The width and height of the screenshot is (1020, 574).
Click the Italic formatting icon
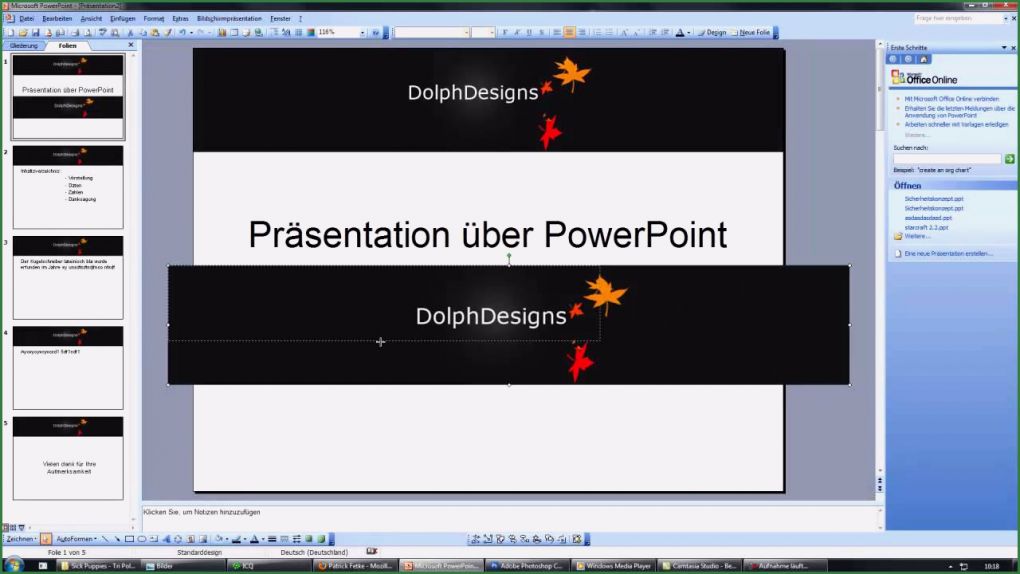(517, 33)
